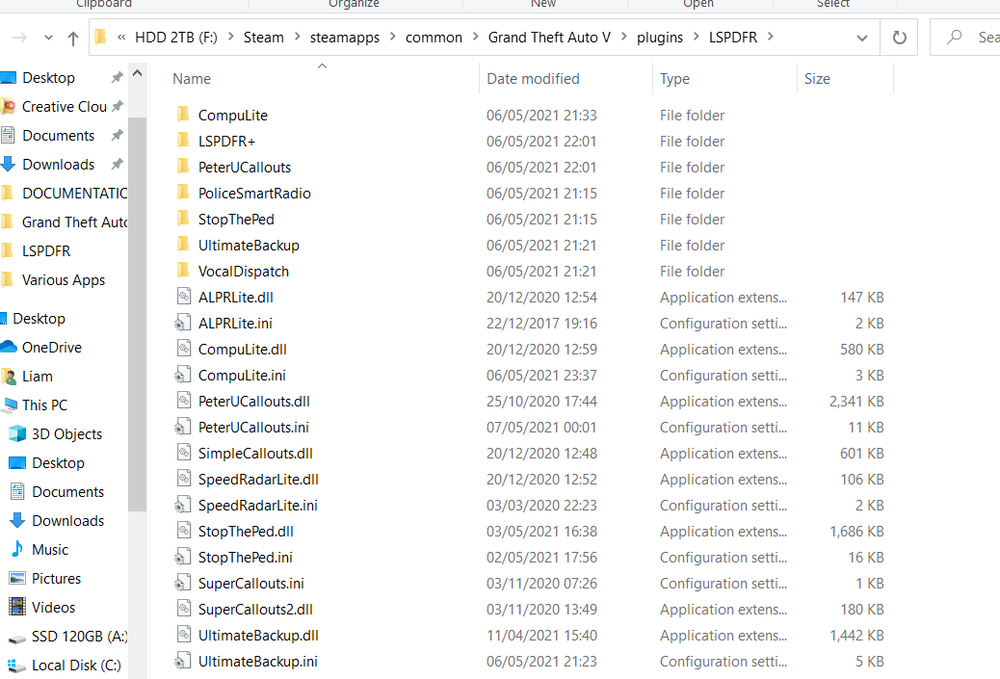Click the Up one level arrow

(x=73, y=38)
